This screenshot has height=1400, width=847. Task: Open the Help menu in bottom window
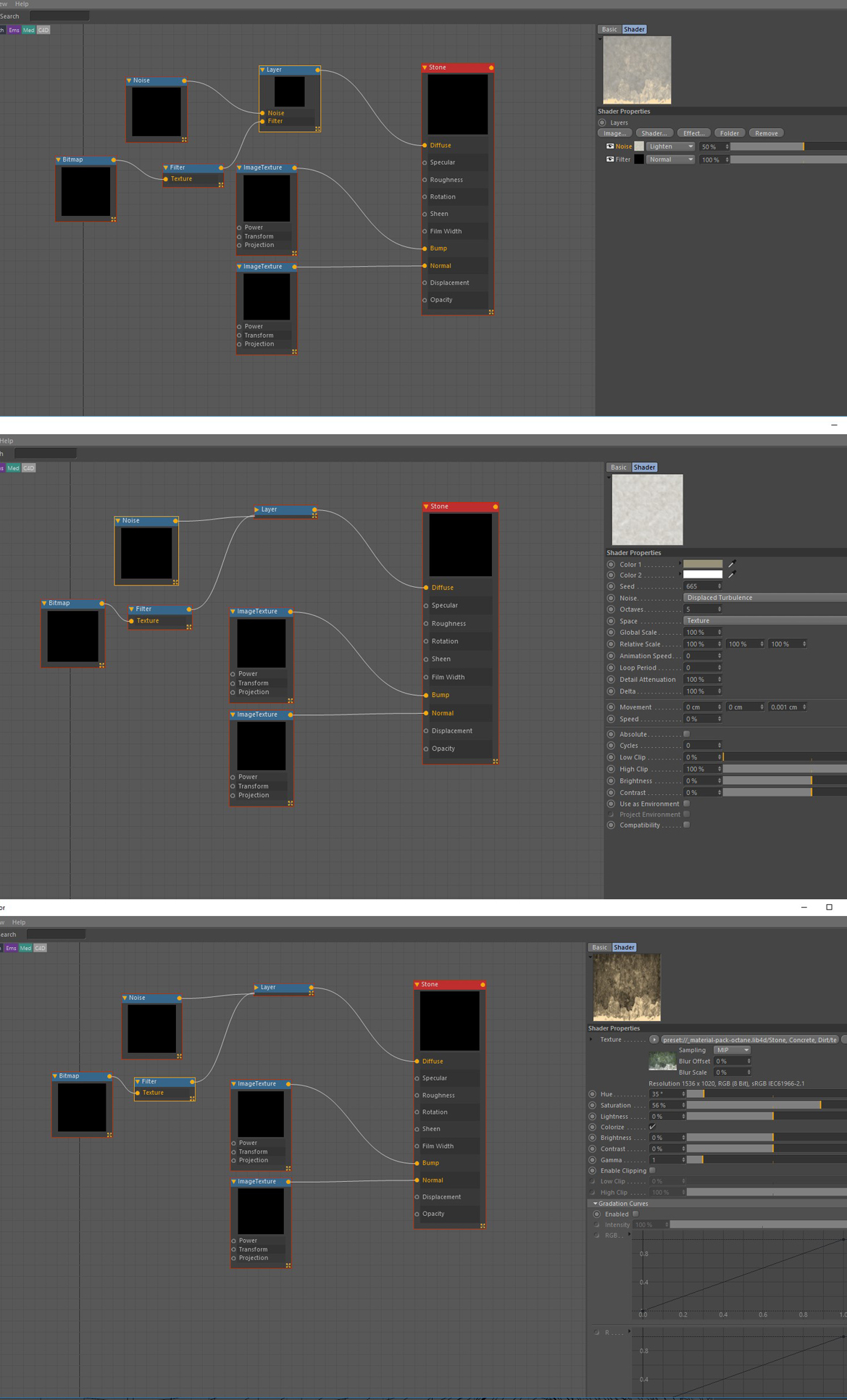point(19,922)
